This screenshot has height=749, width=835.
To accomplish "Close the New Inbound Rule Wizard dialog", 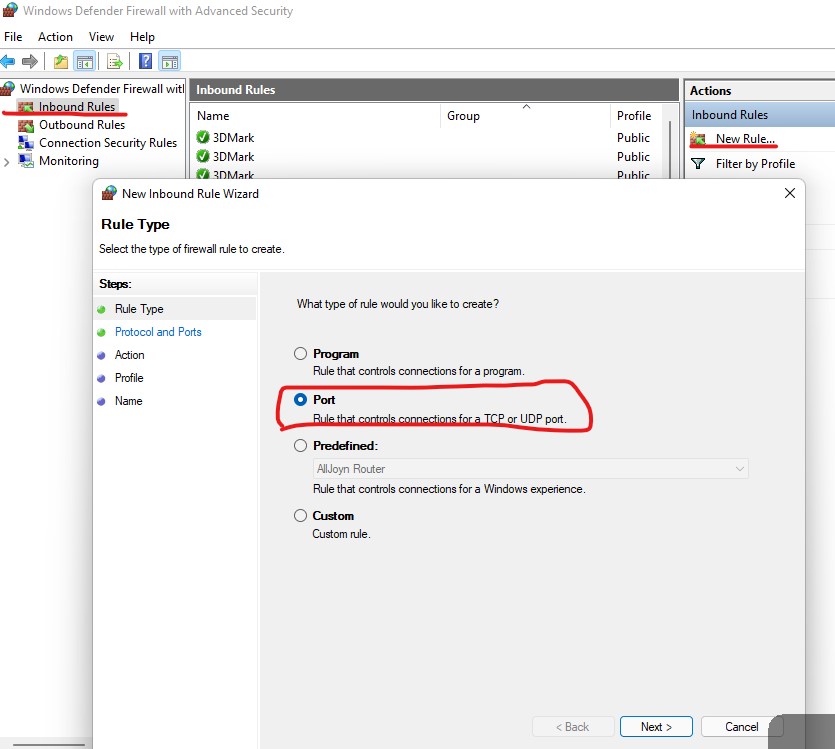I will 790,193.
